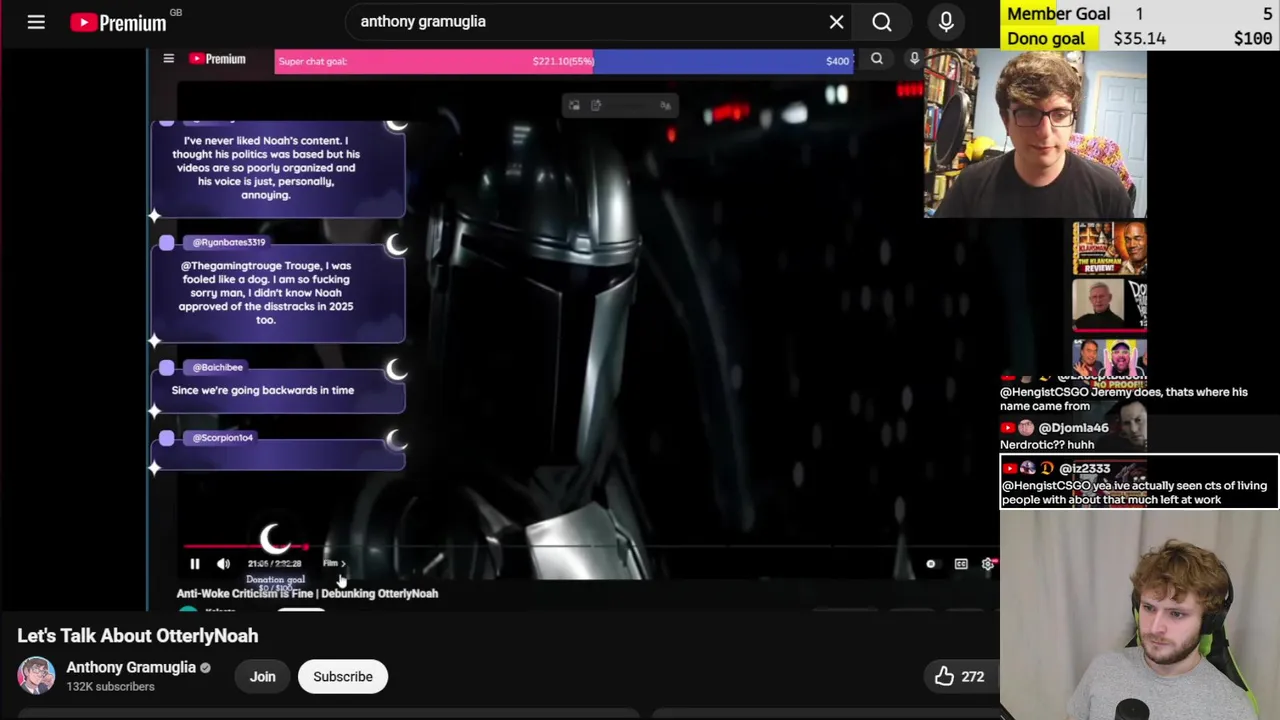Pause the embedded video playback
1280x720 pixels.
pos(195,564)
